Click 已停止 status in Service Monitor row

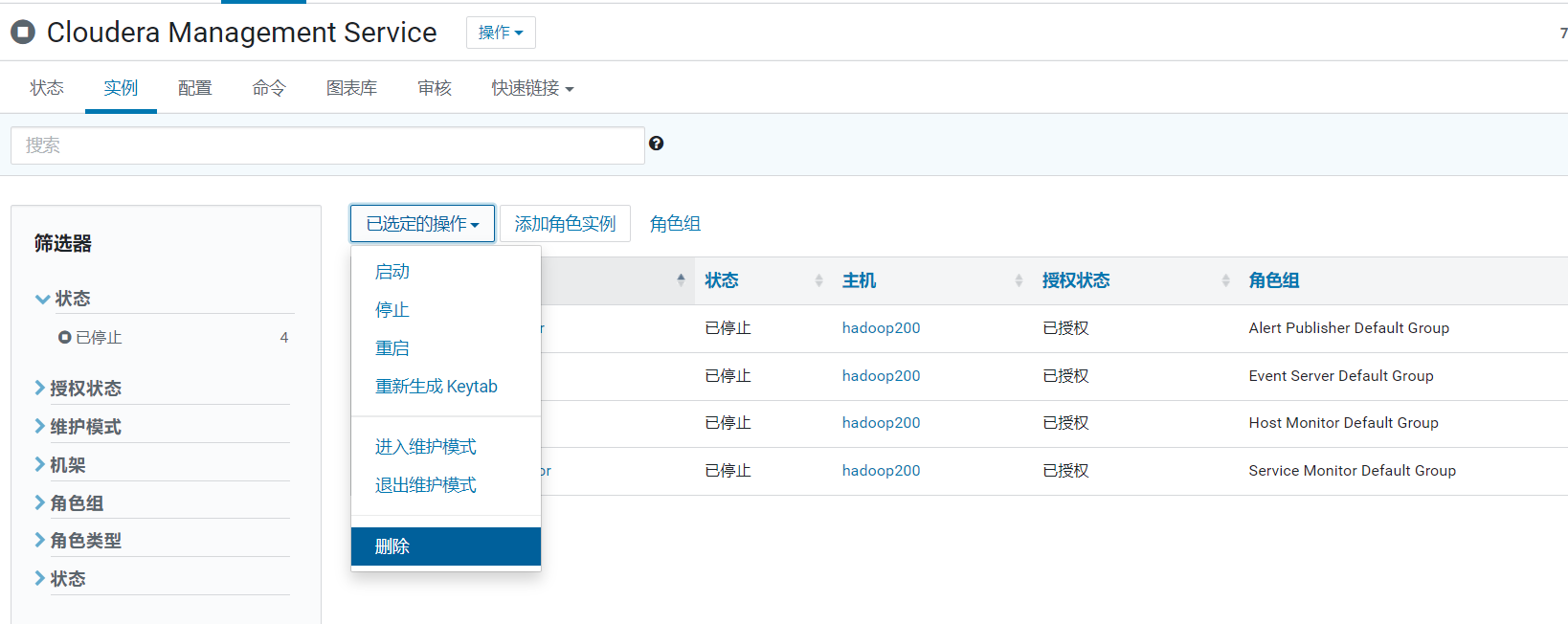pos(728,471)
